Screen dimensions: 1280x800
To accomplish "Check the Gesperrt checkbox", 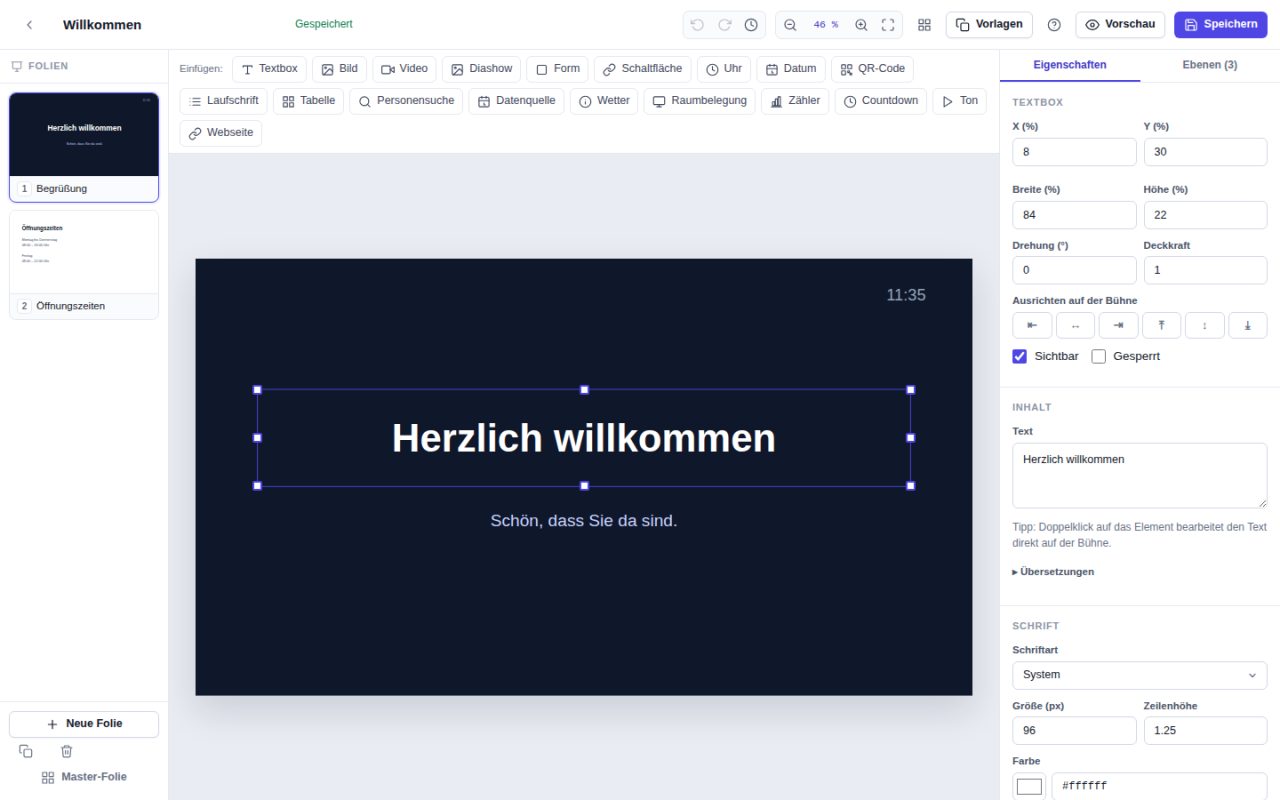I will pyautogui.click(x=1098, y=356).
